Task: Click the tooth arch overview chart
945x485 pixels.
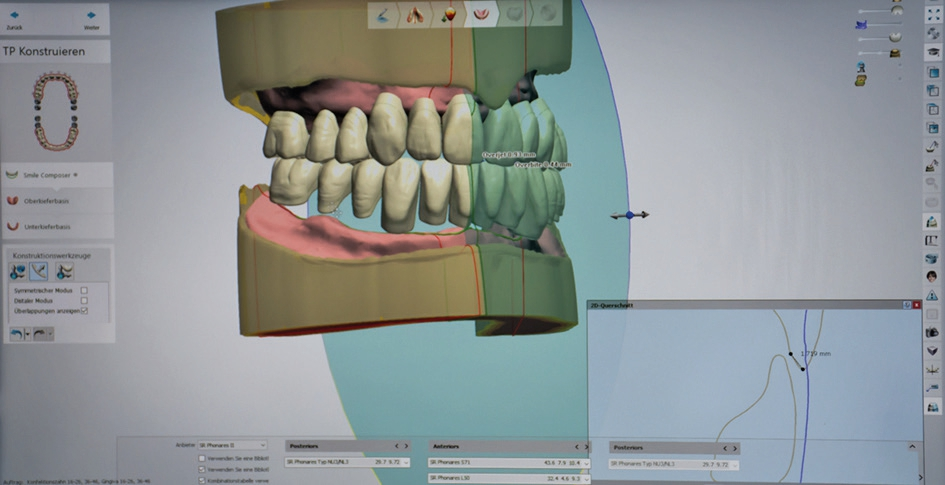Action: click(55, 111)
